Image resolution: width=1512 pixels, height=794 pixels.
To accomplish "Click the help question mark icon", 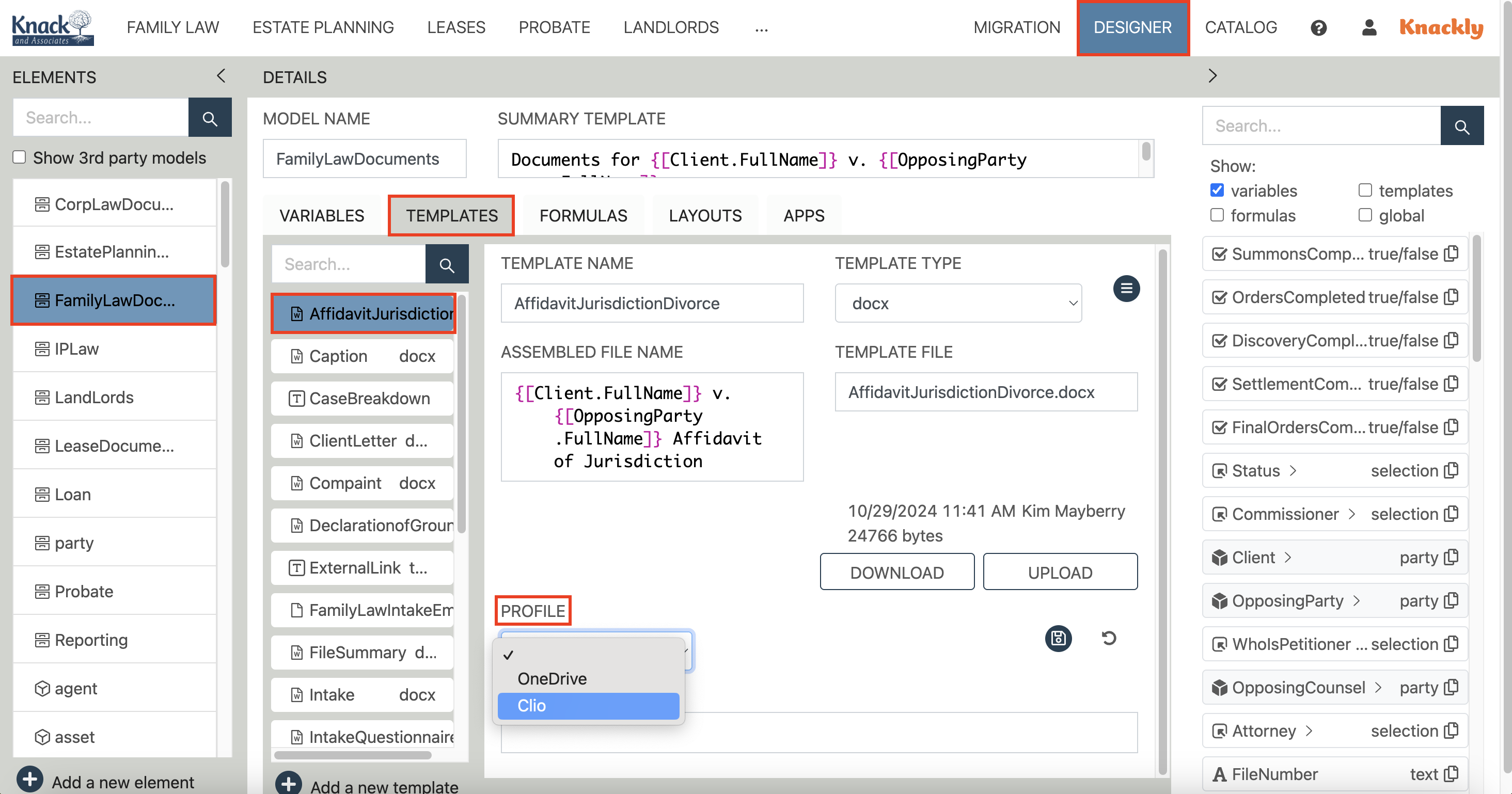I will (1318, 27).
